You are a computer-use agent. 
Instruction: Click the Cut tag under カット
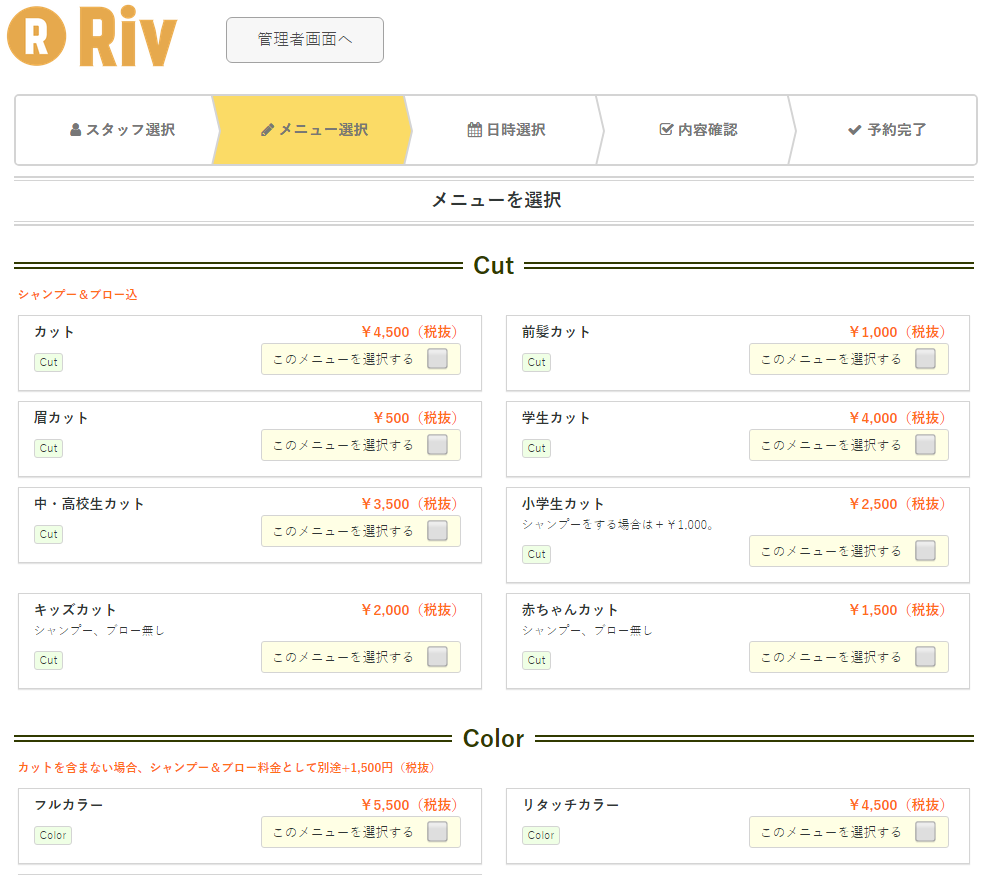(48, 362)
